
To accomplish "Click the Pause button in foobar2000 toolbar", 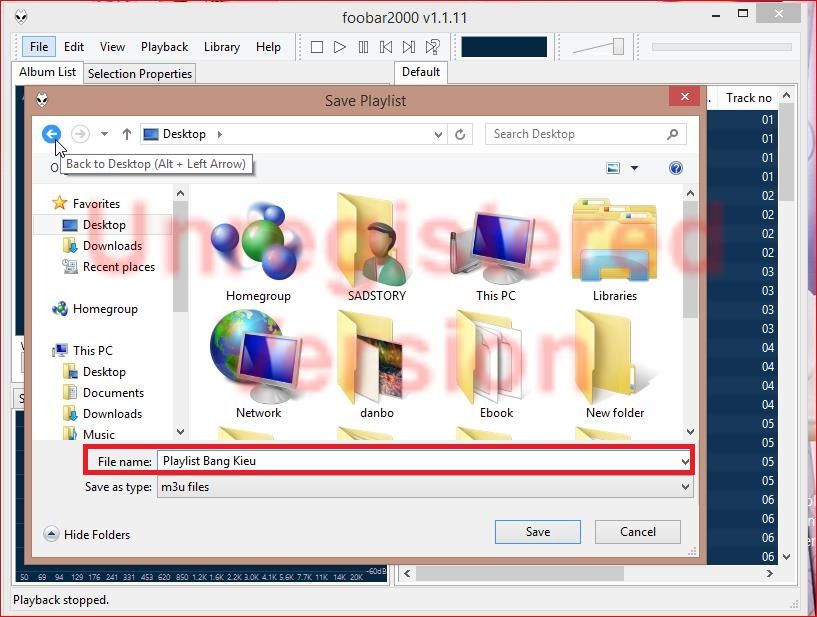I will click(363, 47).
